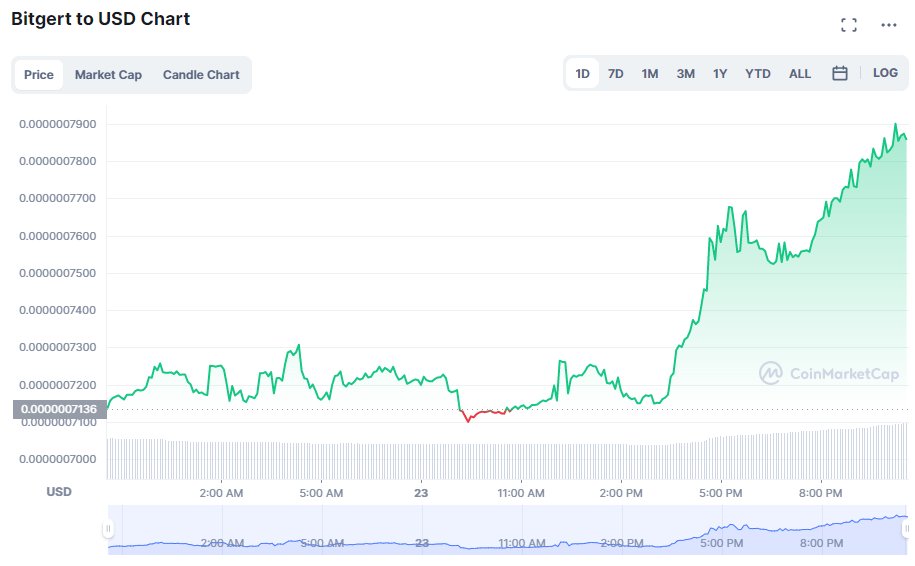The width and height of the screenshot is (915, 566).
Task: Open the calendar date range picker
Action: coord(840,74)
